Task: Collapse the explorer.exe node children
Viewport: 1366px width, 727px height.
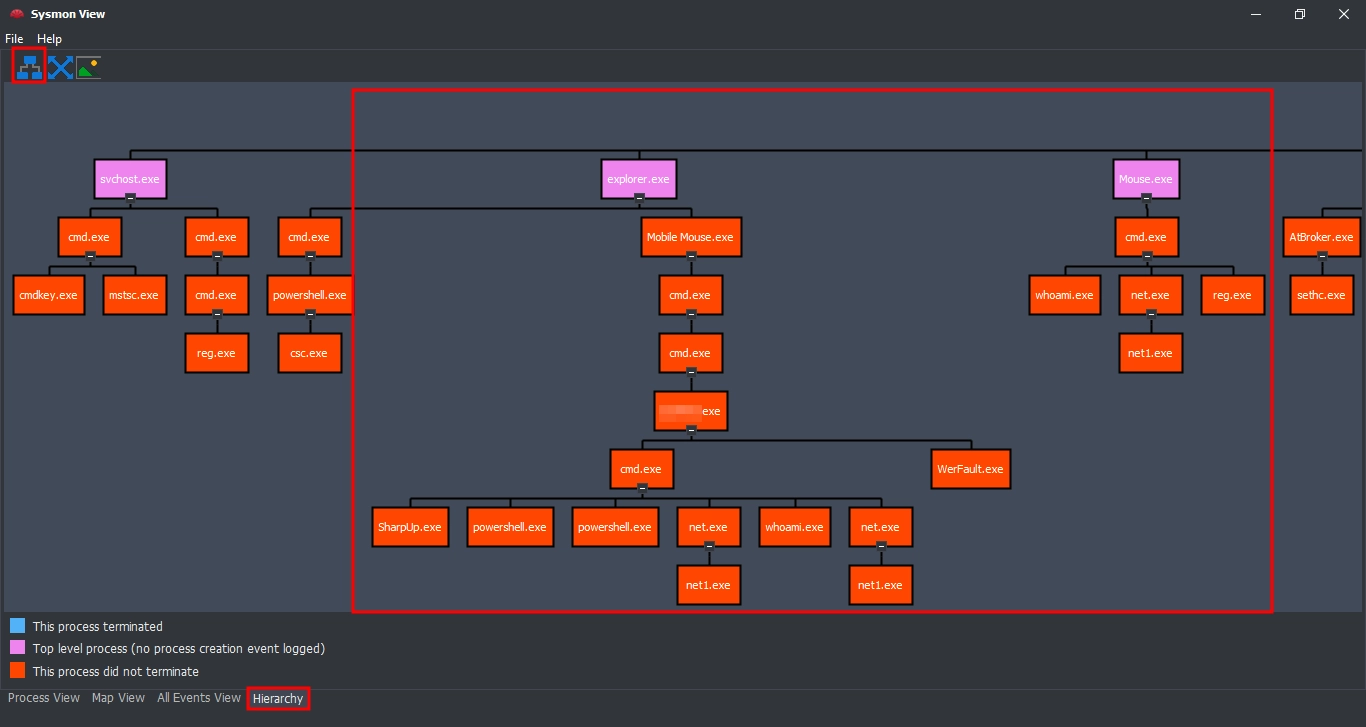Action: (x=639, y=198)
